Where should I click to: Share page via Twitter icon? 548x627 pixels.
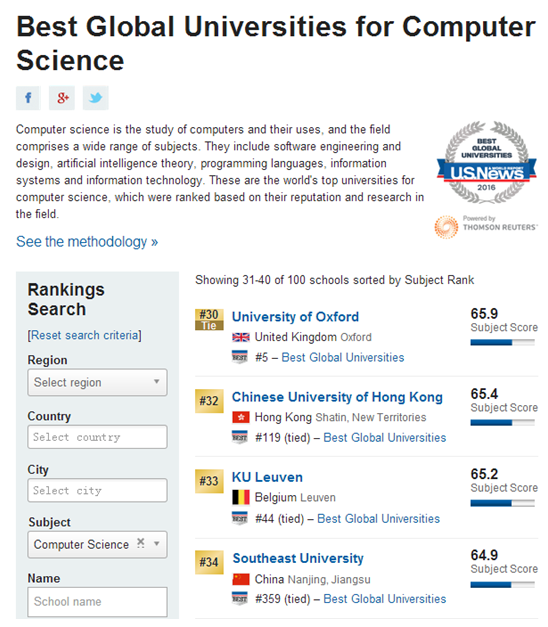point(96,98)
